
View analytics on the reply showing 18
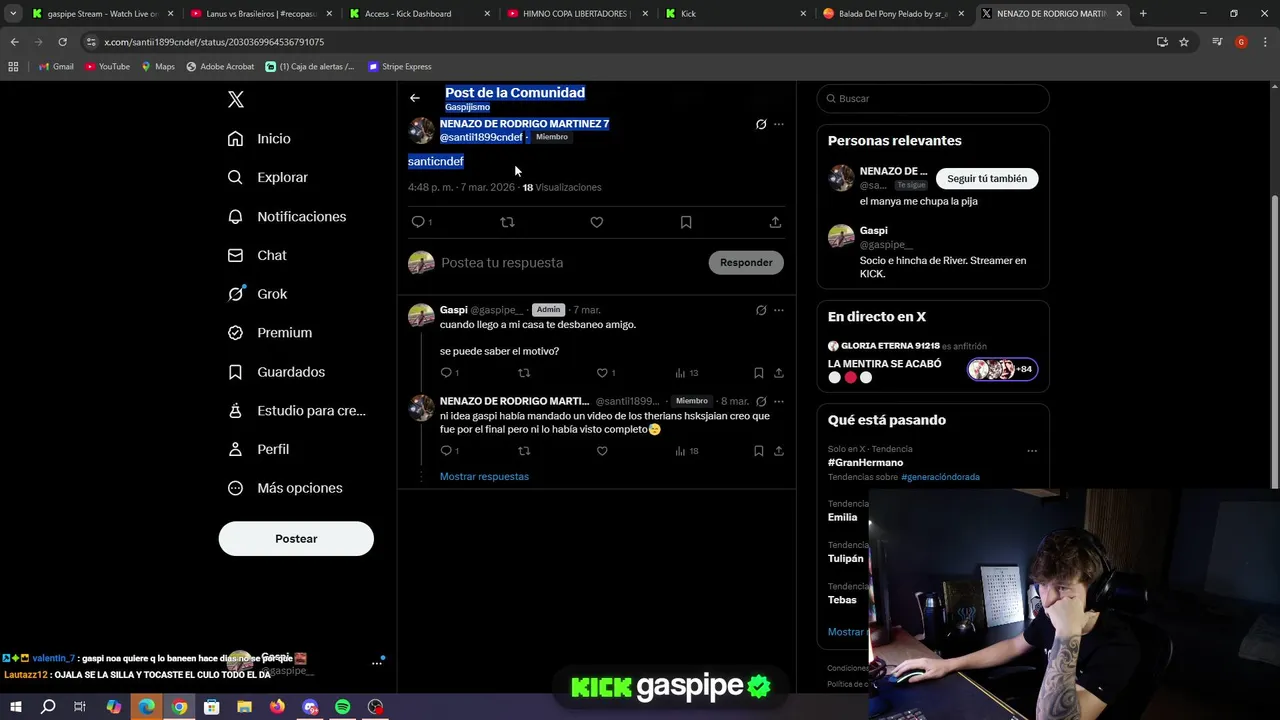pos(686,451)
